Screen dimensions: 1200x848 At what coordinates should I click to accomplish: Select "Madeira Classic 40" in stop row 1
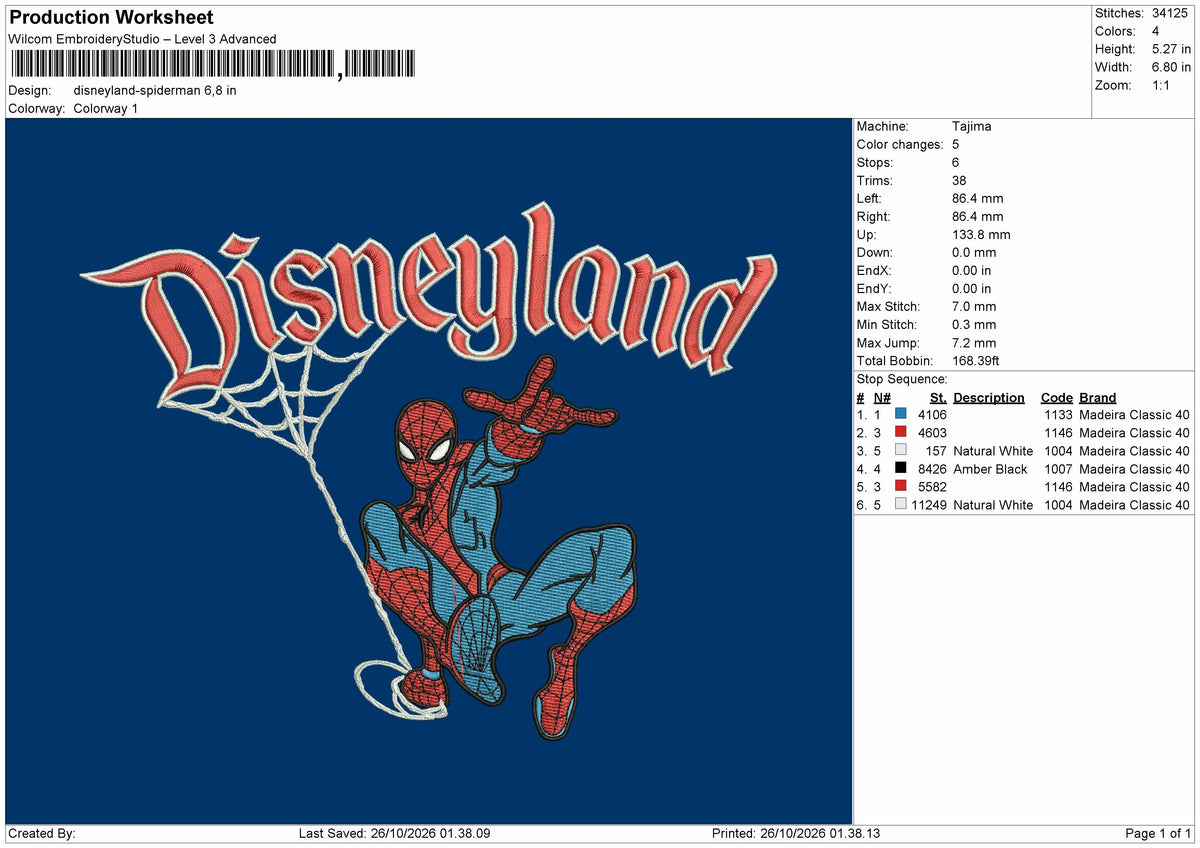1134,415
